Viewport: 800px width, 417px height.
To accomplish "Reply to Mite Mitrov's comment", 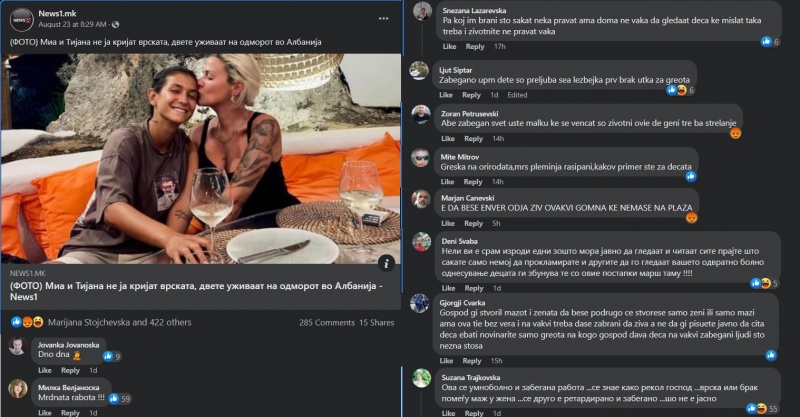I will 472,182.
